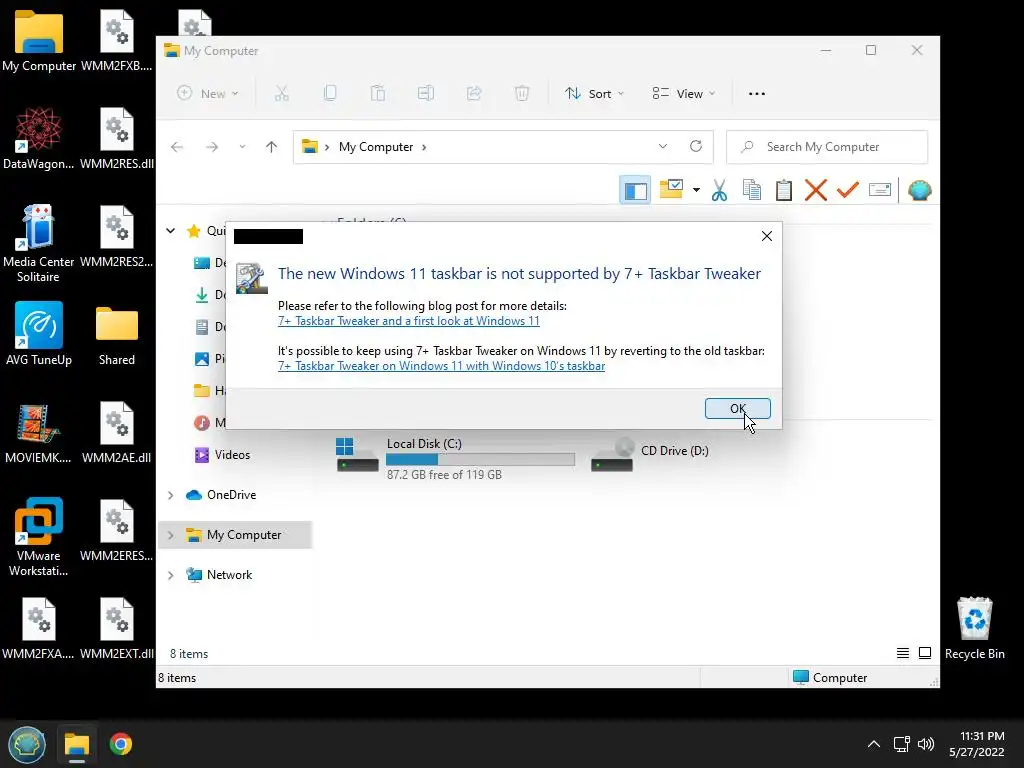Screen dimensions: 1024x768
Task: Toggle the navigation pane button
Action: click(x=635, y=190)
